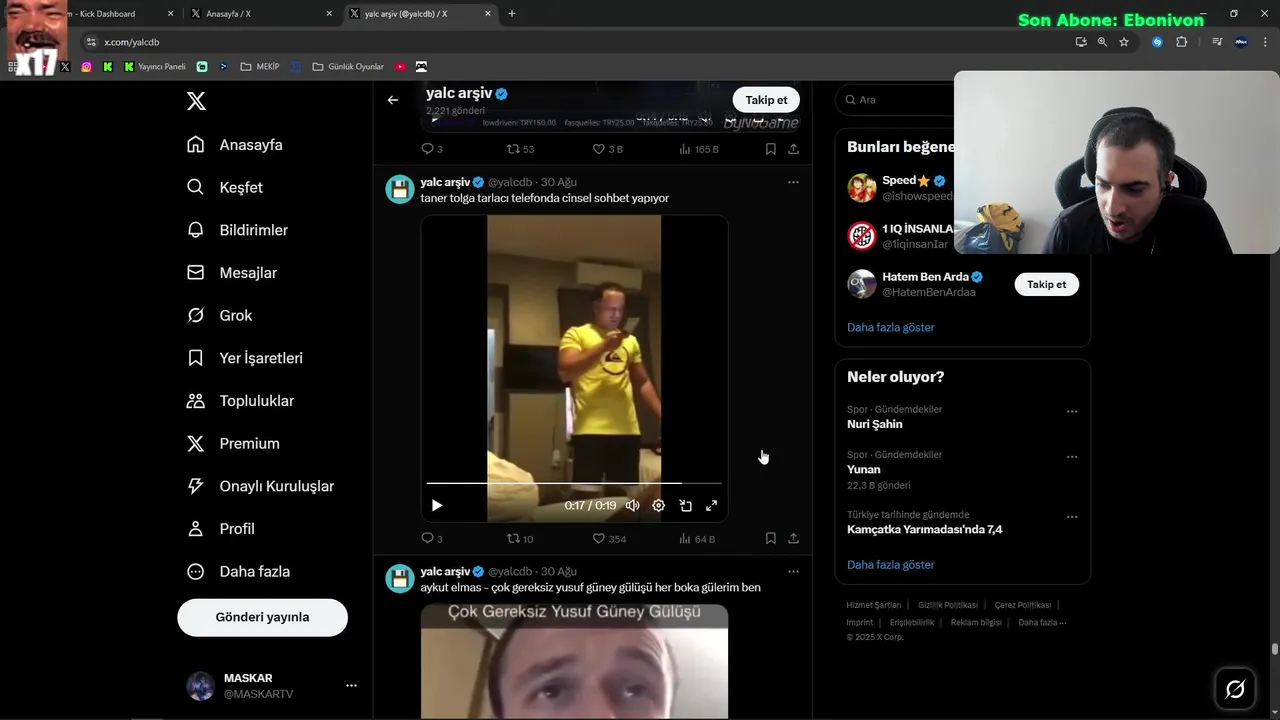The height and width of the screenshot is (720, 1280).
Task: Open MASKAR account options menu
Action: 351,686
